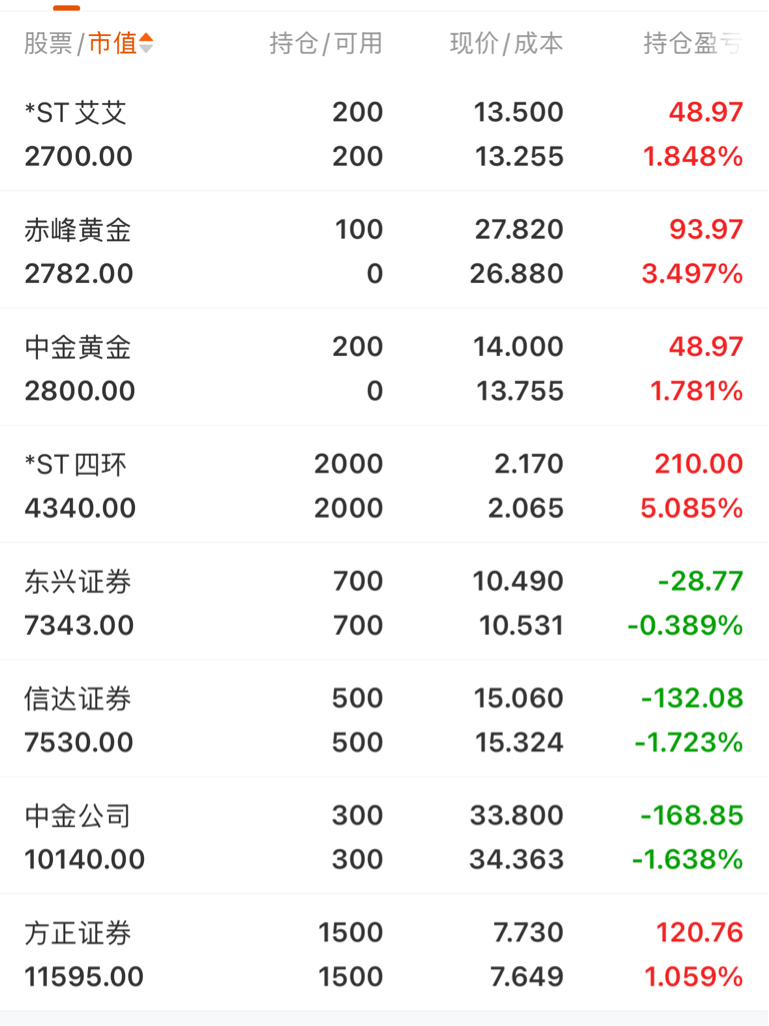Select the 股票 column header
Screen dimensions: 769x1026
[x=48, y=43]
